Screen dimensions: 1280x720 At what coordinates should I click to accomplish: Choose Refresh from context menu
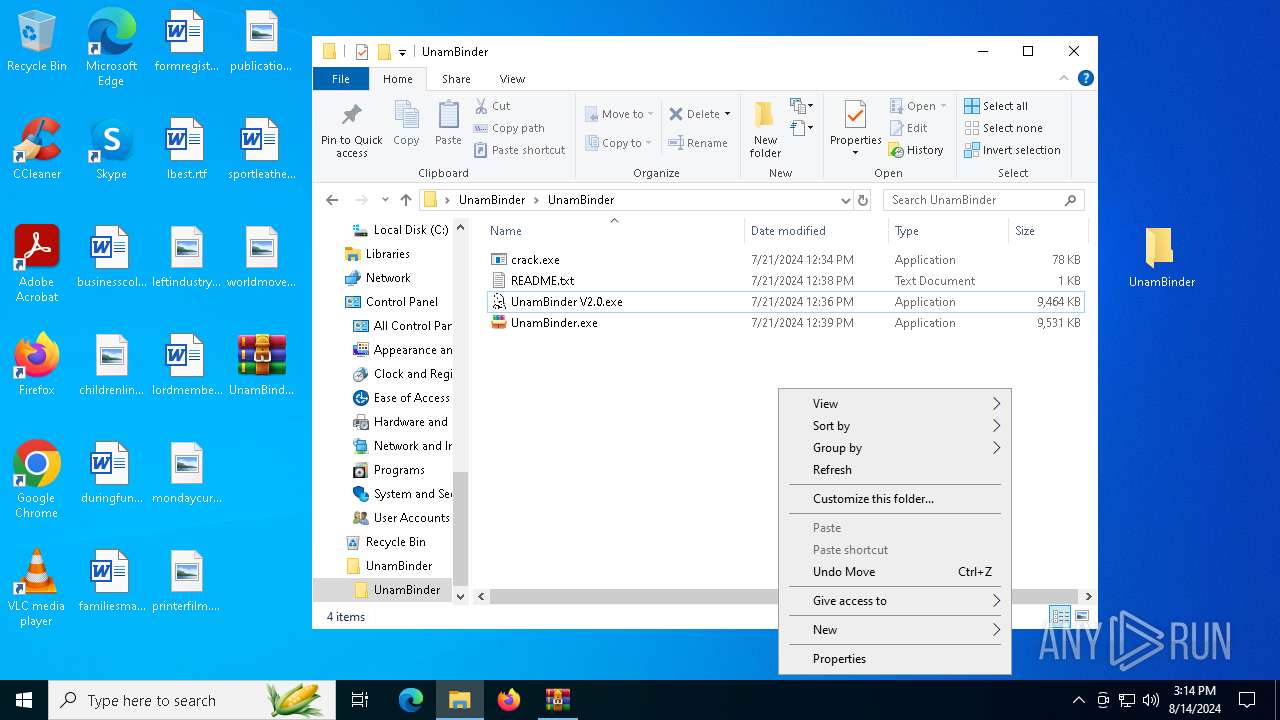(895, 470)
